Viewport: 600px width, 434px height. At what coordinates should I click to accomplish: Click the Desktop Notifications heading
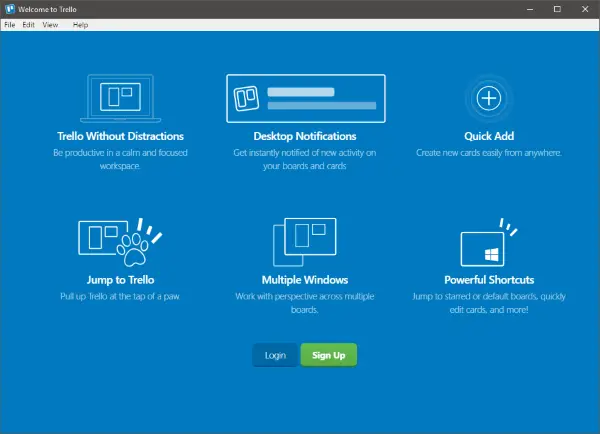pyautogui.click(x=305, y=136)
